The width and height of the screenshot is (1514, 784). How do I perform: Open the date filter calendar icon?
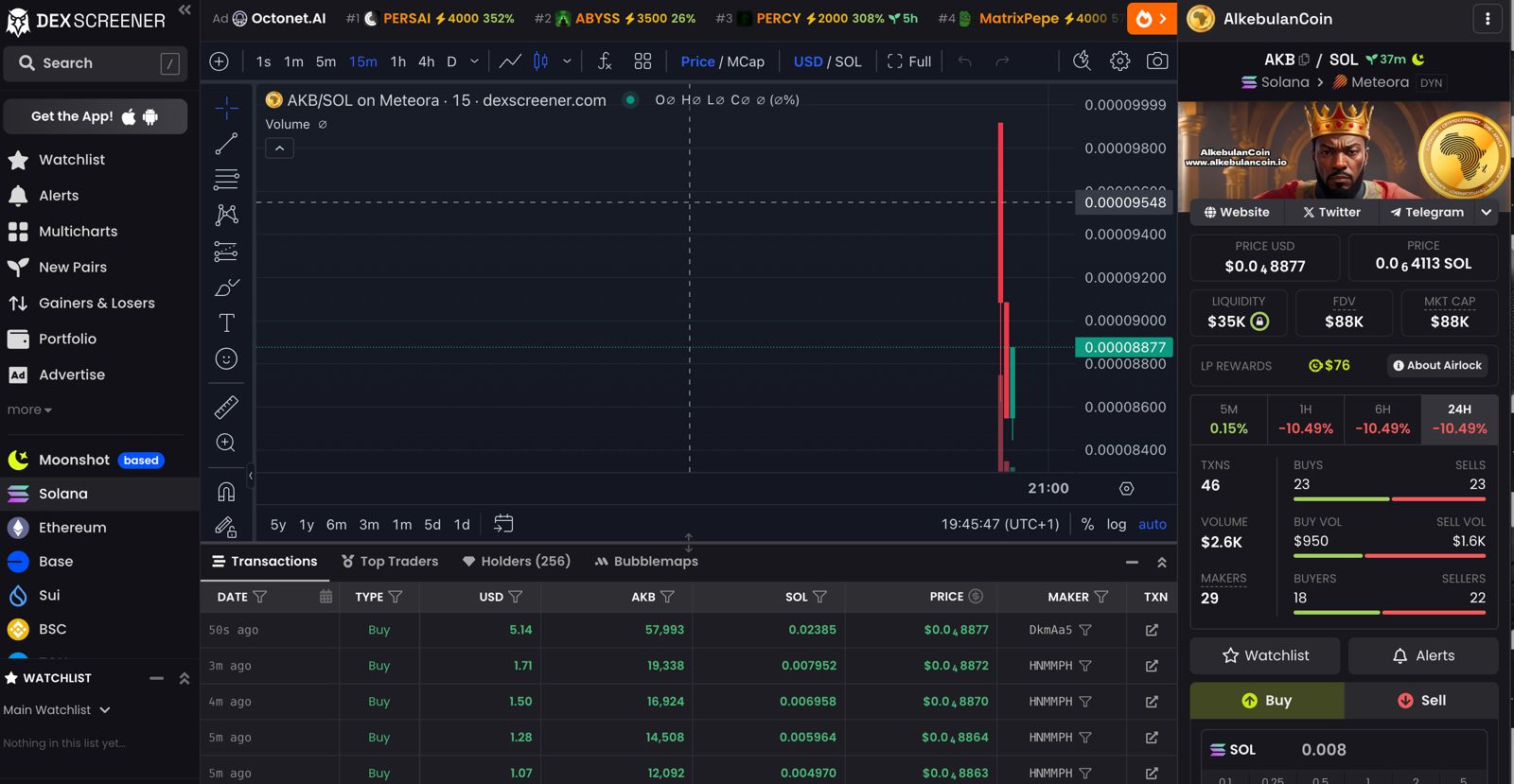(x=326, y=597)
